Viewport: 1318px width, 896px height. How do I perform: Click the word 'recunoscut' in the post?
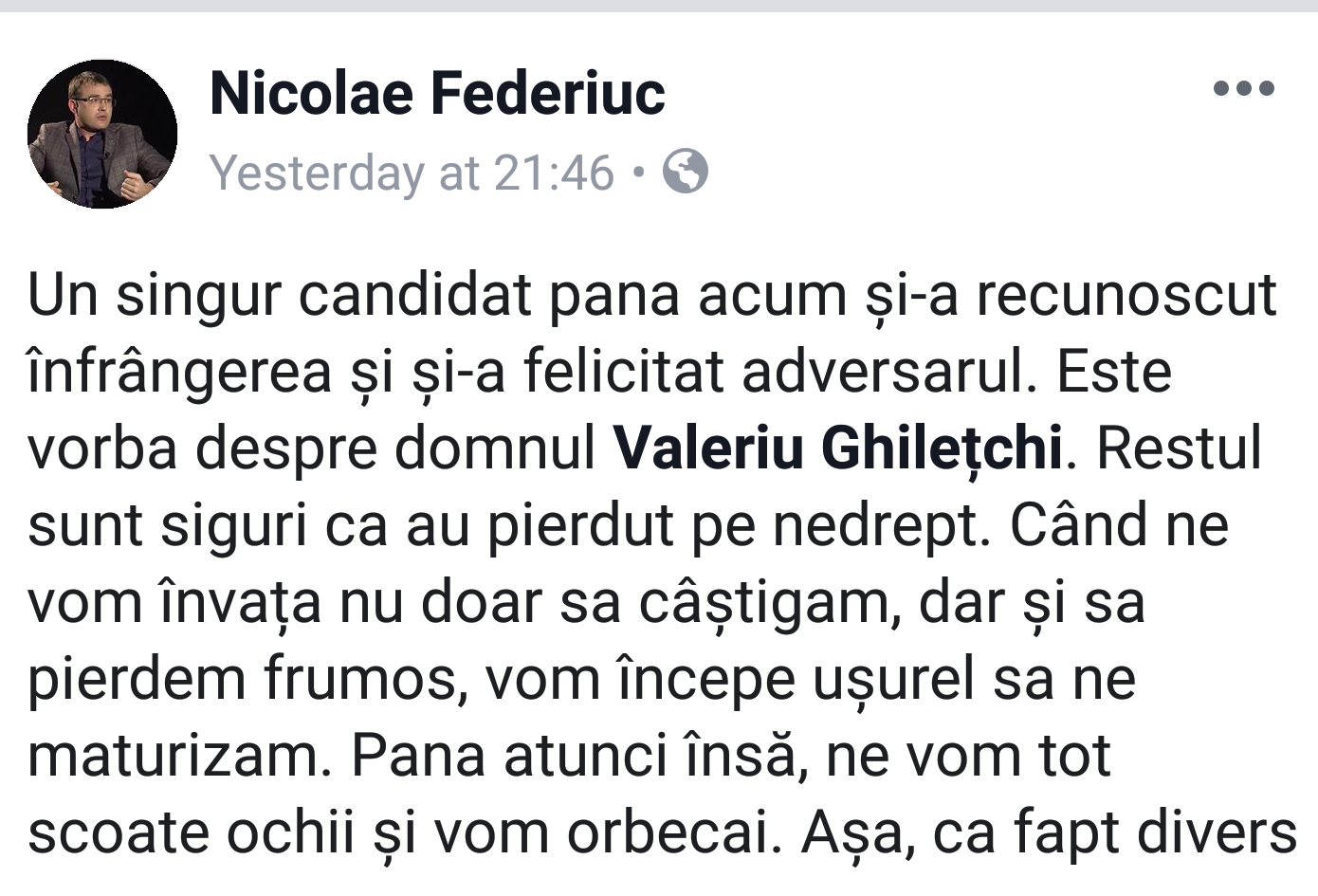[x=1126, y=295]
